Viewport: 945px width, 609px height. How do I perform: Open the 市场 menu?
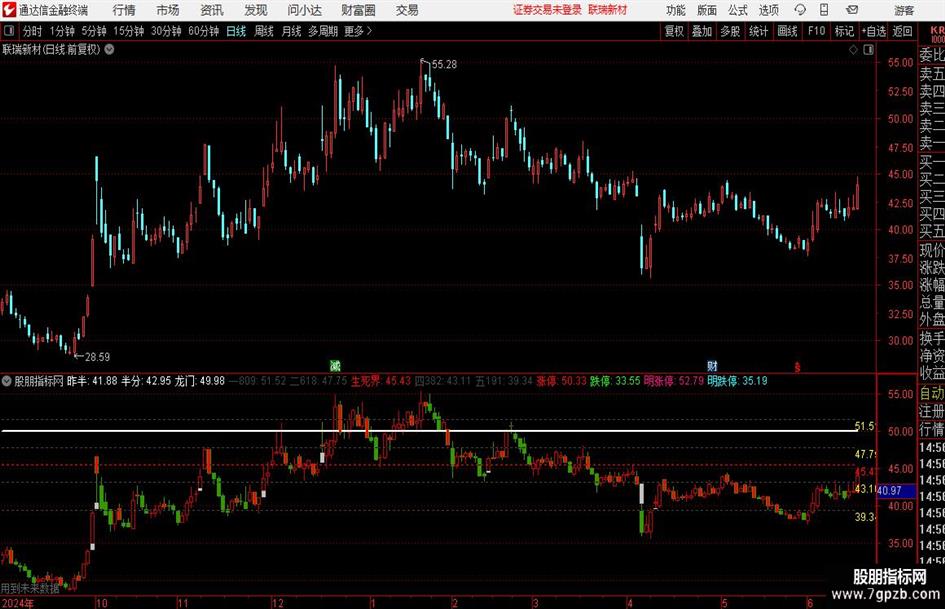tap(168, 10)
